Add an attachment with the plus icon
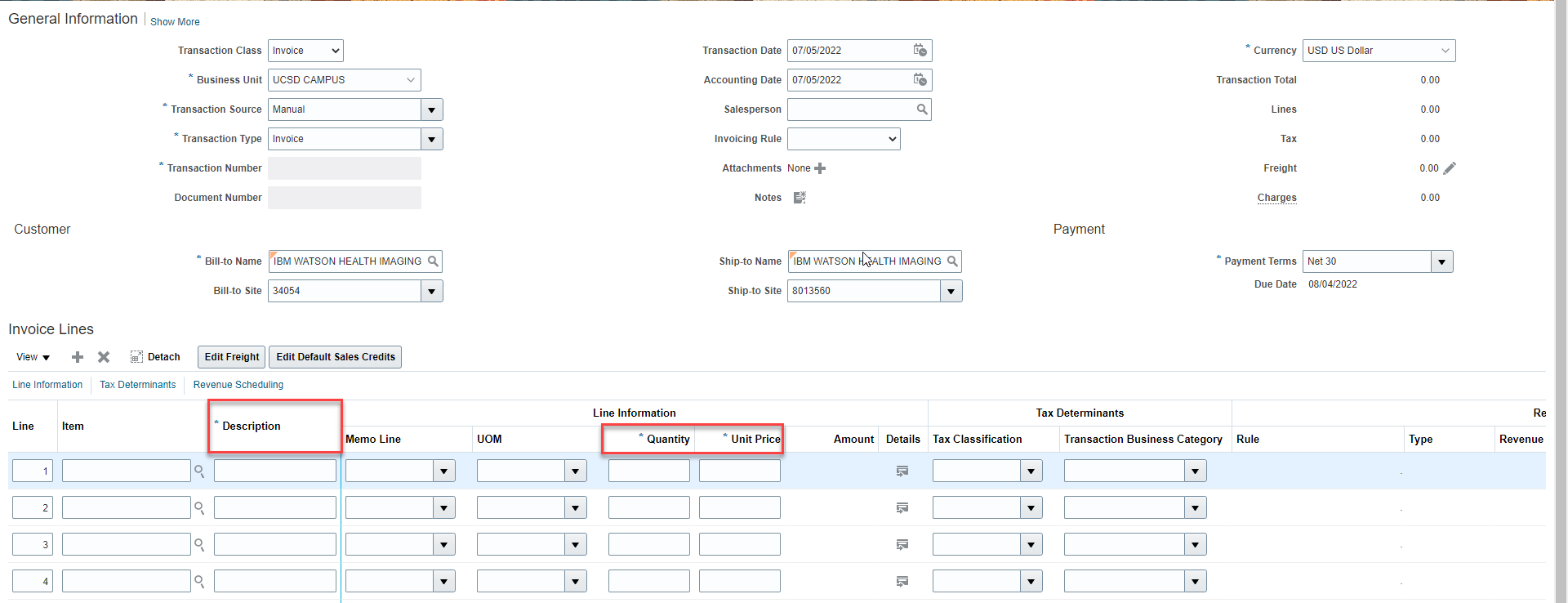This screenshot has height=603, width=1568. [820, 168]
